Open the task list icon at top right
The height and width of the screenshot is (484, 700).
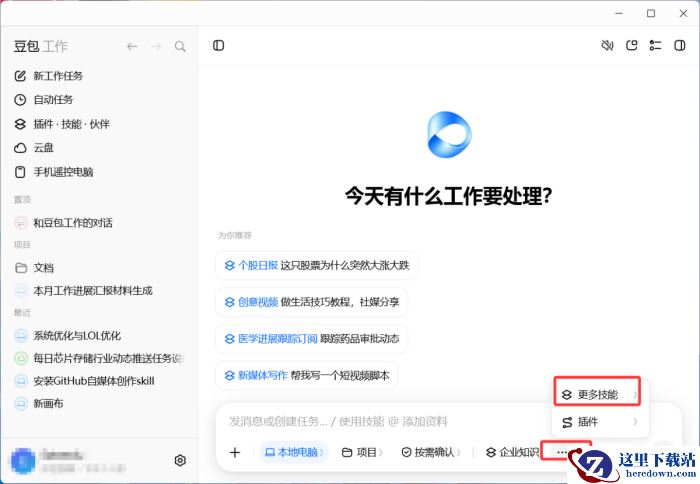tap(655, 46)
